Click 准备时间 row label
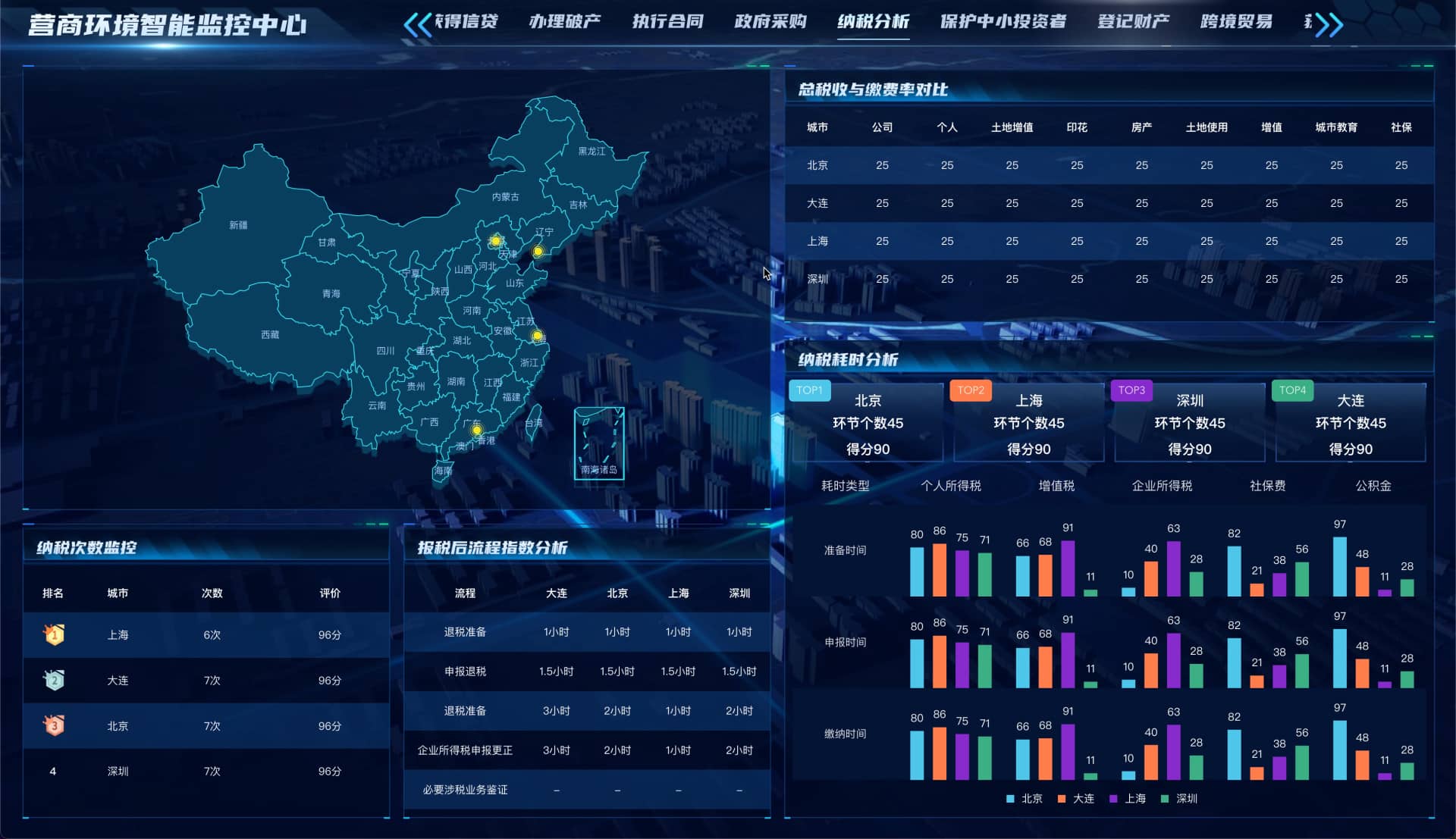The height and width of the screenshot is (839, 1456). (x=845, y=550)
